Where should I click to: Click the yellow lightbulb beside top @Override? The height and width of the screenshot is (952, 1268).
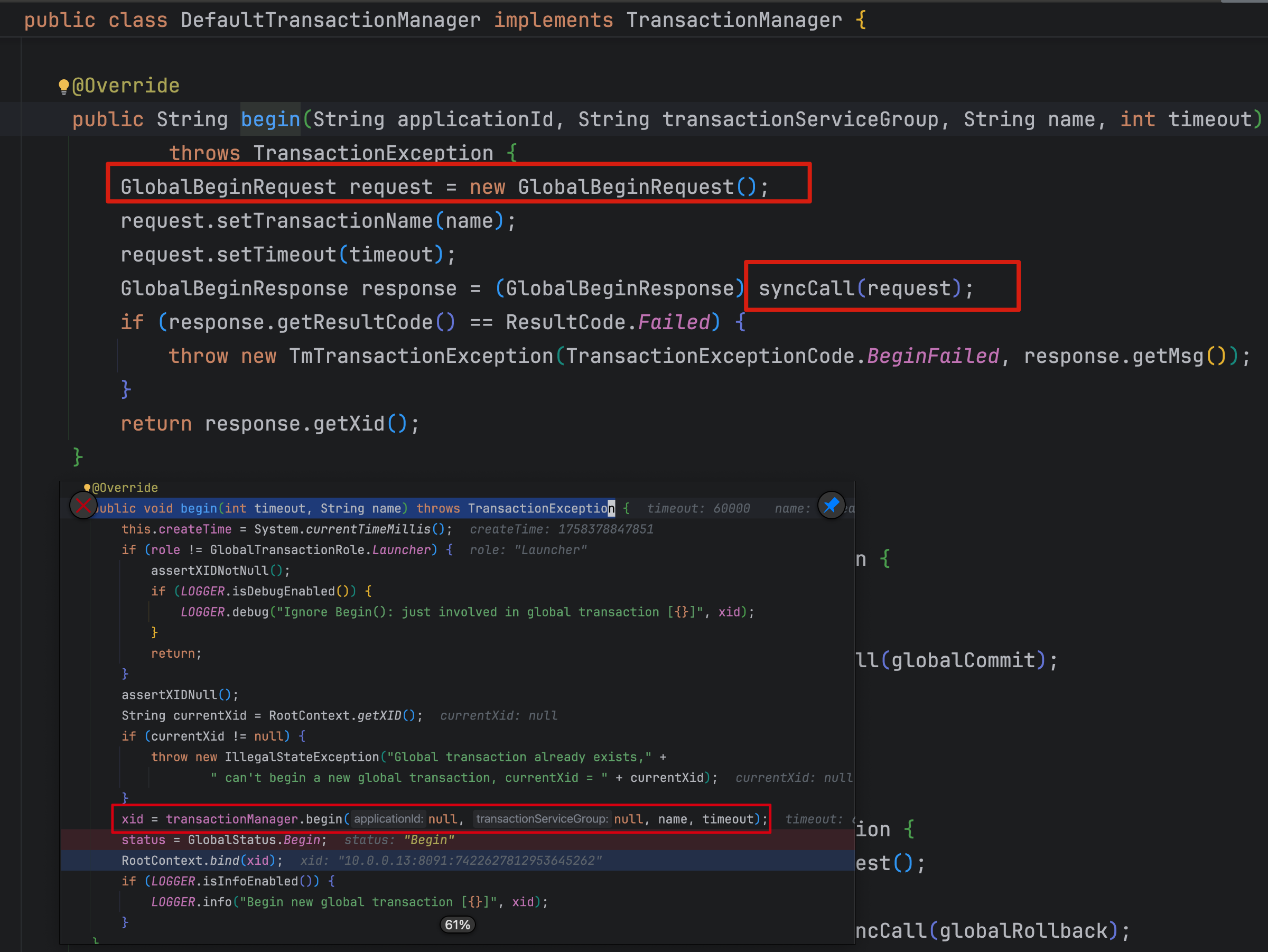click(63, 86)
